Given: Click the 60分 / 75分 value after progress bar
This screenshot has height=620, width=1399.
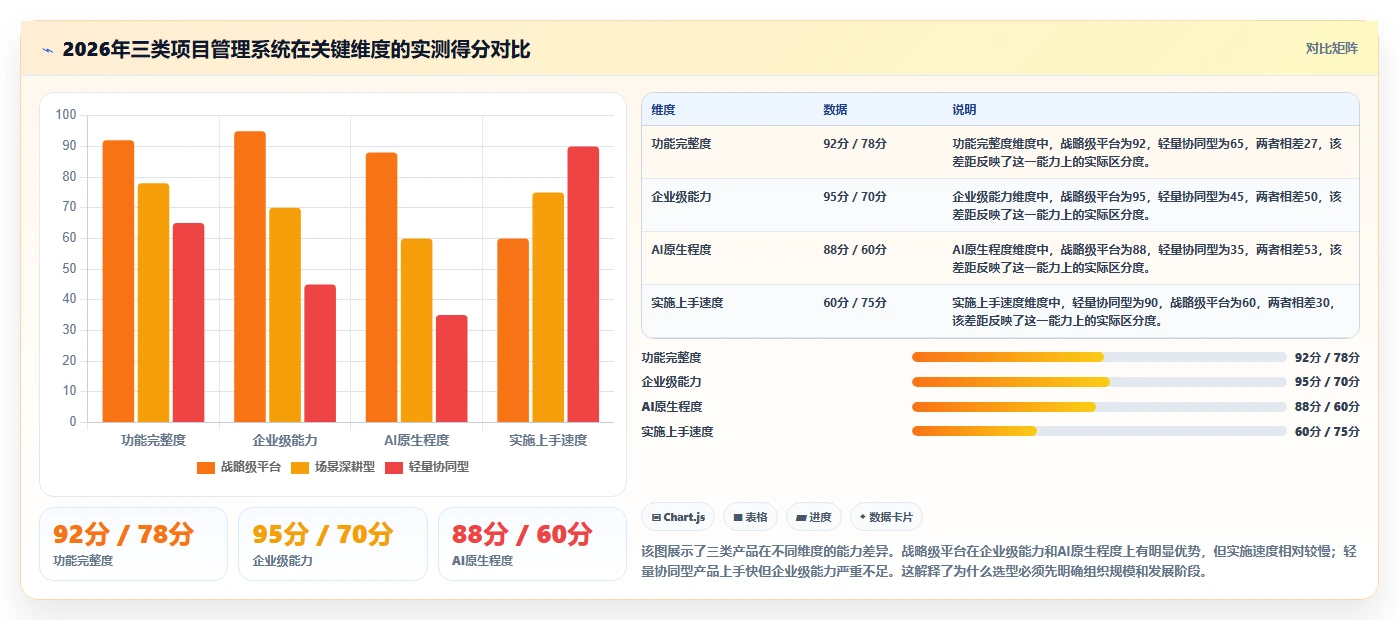Looking at the screenshot, I should (1327, 431).
